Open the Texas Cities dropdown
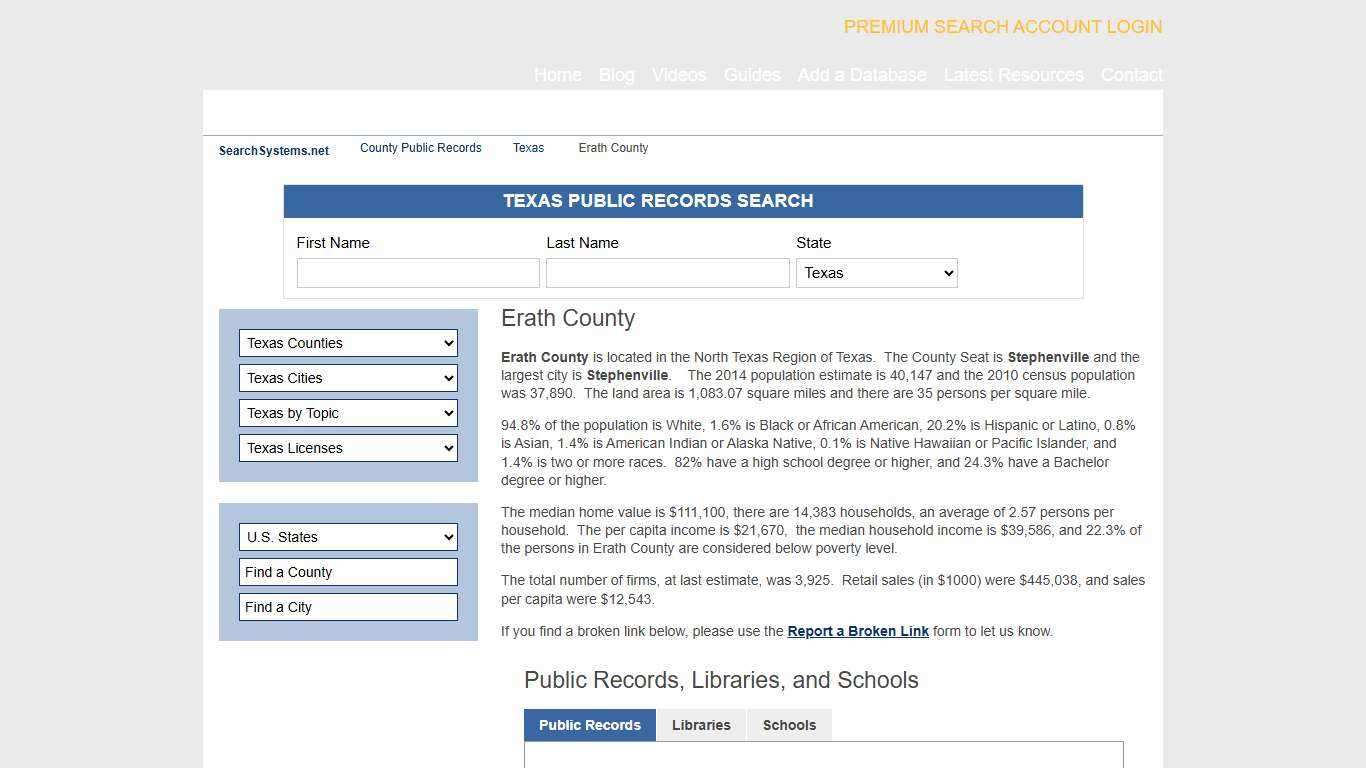The image size is (1366, 768). [348, 378]
